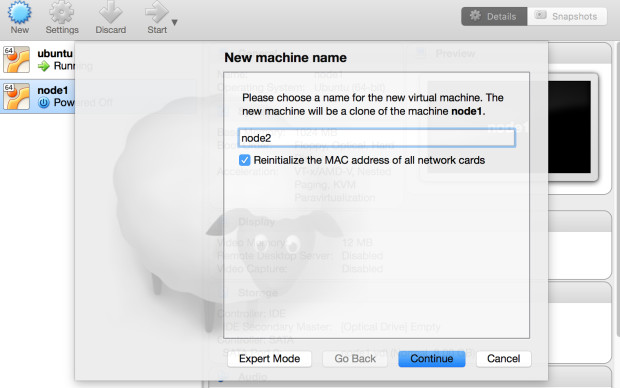The height and width of the screenshot is (388, 620).
Task: Click the ubuntu machine OS icon
Action: [16, 60]
